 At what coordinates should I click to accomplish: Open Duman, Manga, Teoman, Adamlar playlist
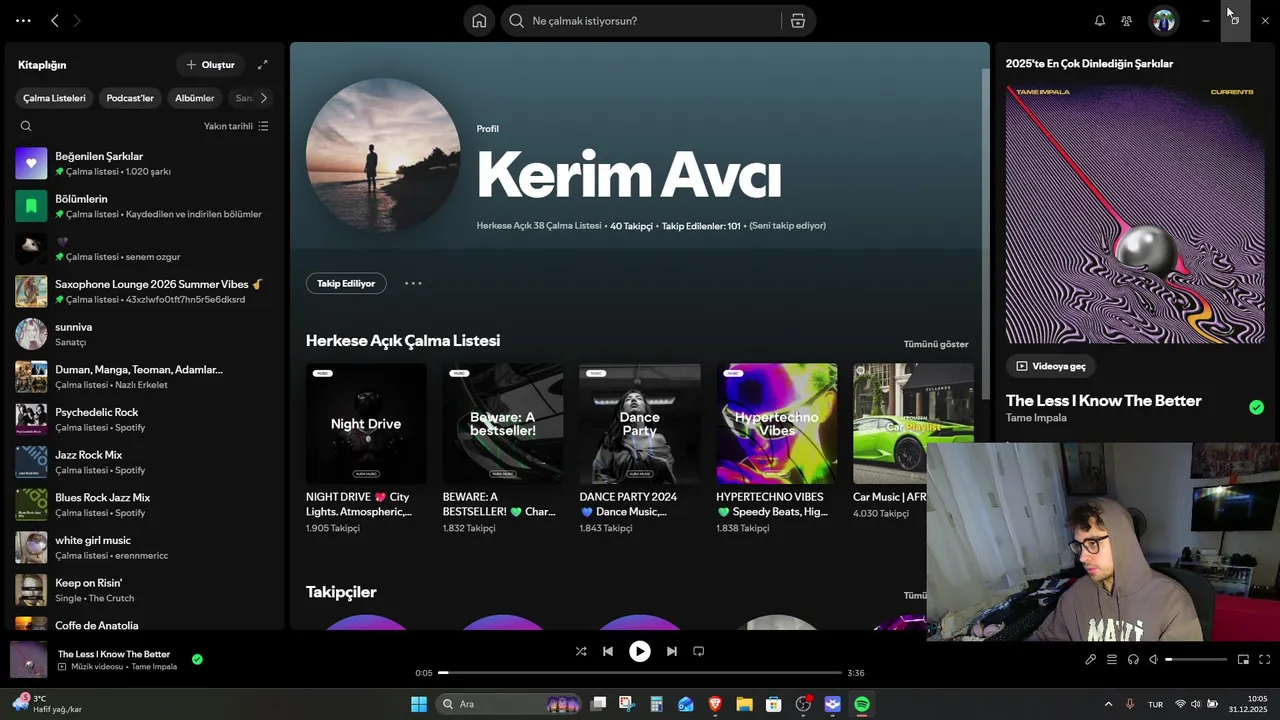pos(145,376)
